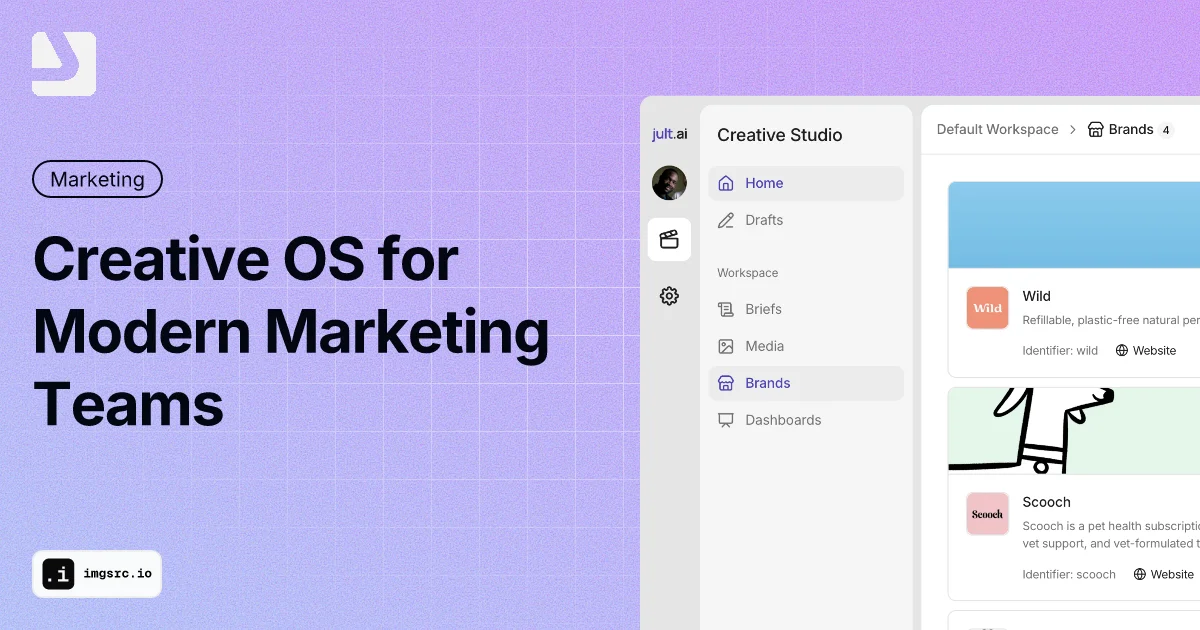Image resolution: width=1200 pixels, height=630 pixels.
Task: Click the Dashboards presentation icon
Action: 726,420
